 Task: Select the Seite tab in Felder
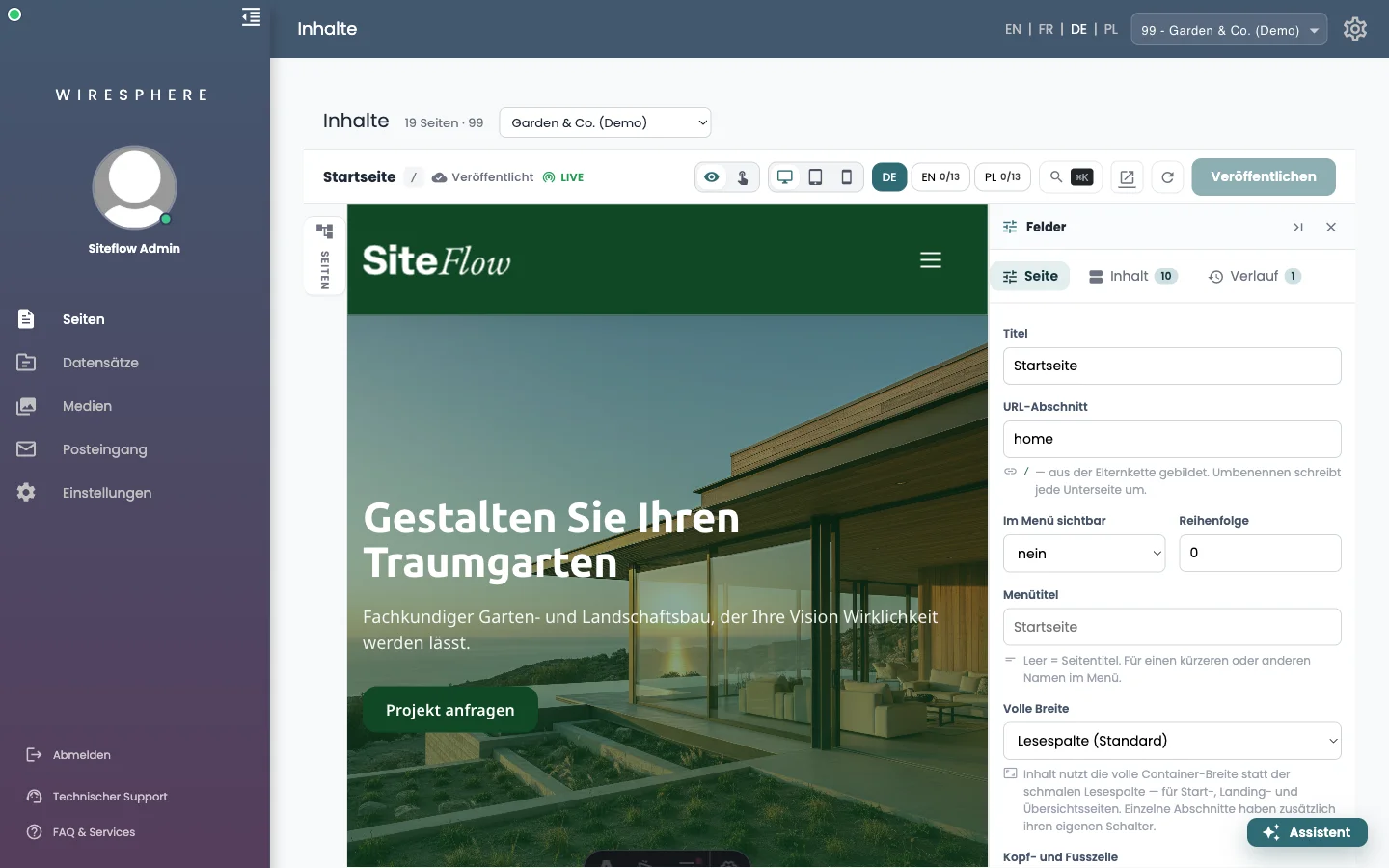click(x=1030, y=277)
